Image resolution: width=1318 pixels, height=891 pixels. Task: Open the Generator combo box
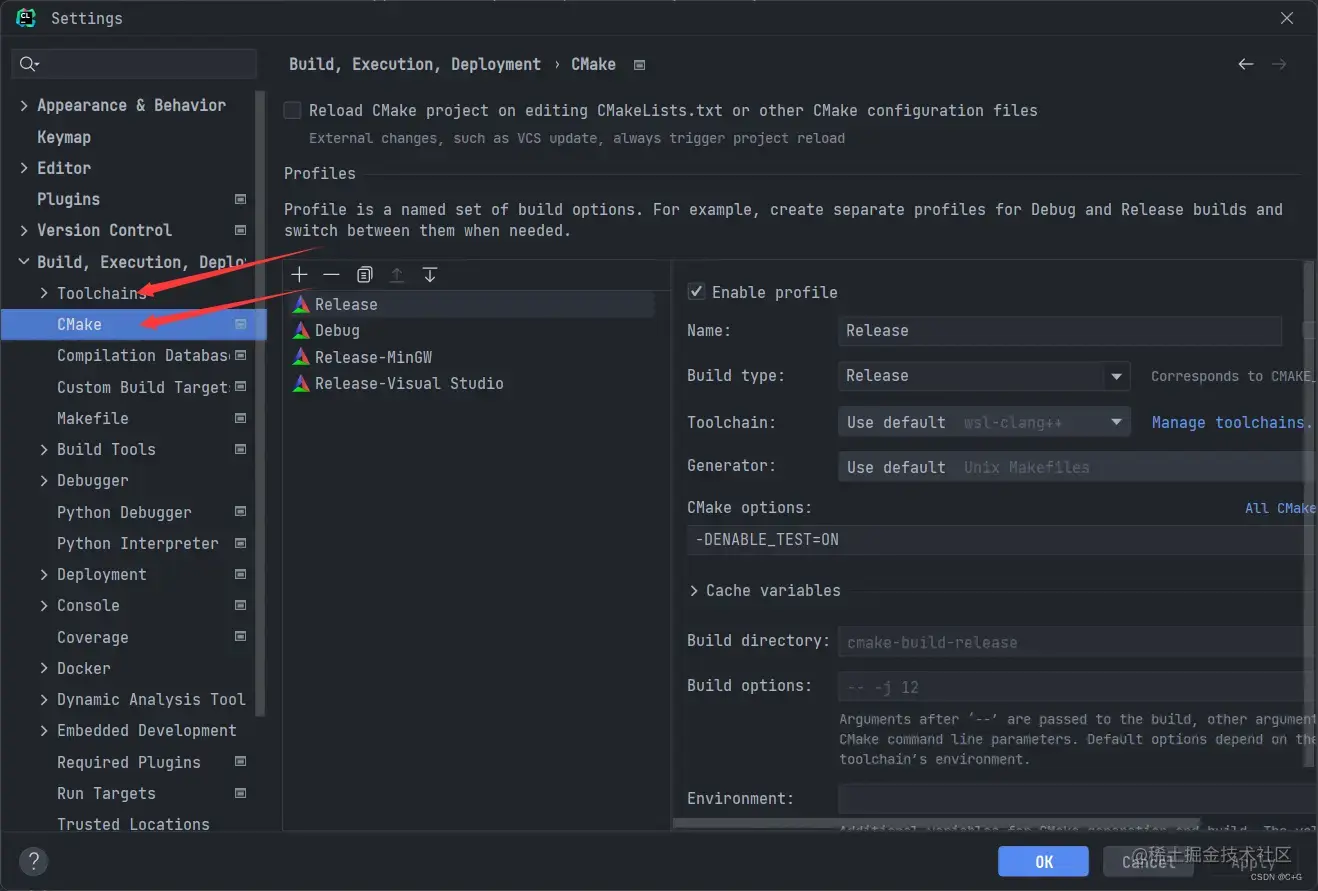coord(1076,467)
